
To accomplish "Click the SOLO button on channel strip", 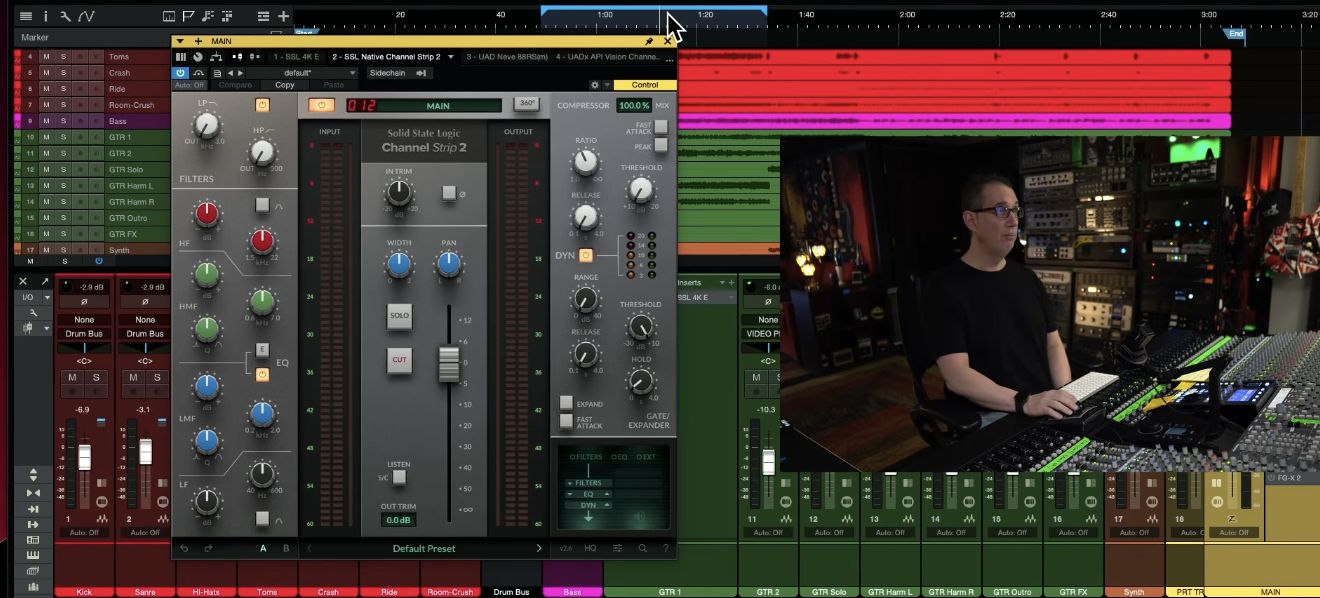I will 399,316.
